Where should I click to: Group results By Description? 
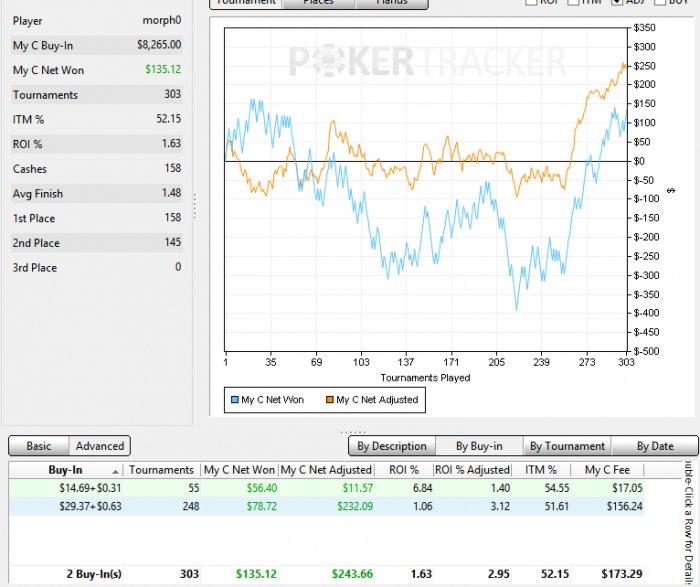pos(392,446)
